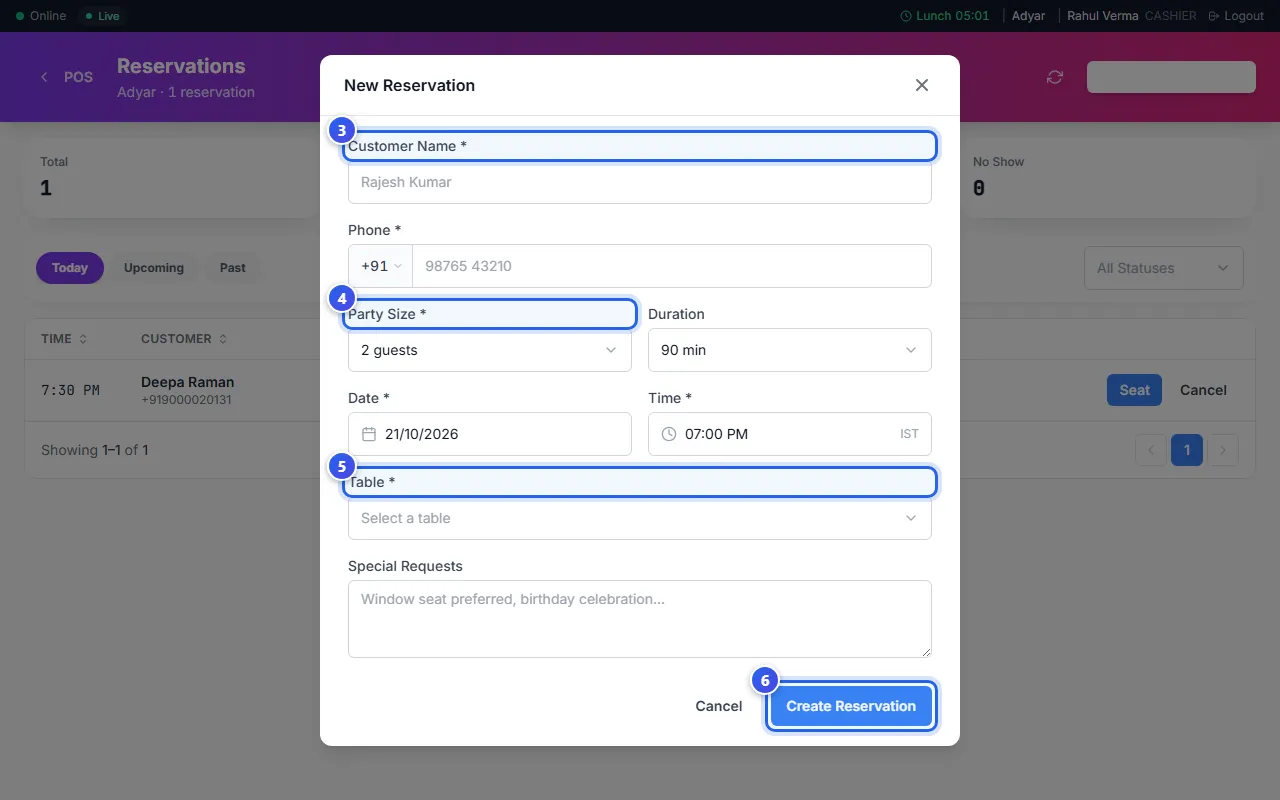Screen dimensions: 1280x800
Task: Click the Customer Name input field
Action: (x=640, y=182)
